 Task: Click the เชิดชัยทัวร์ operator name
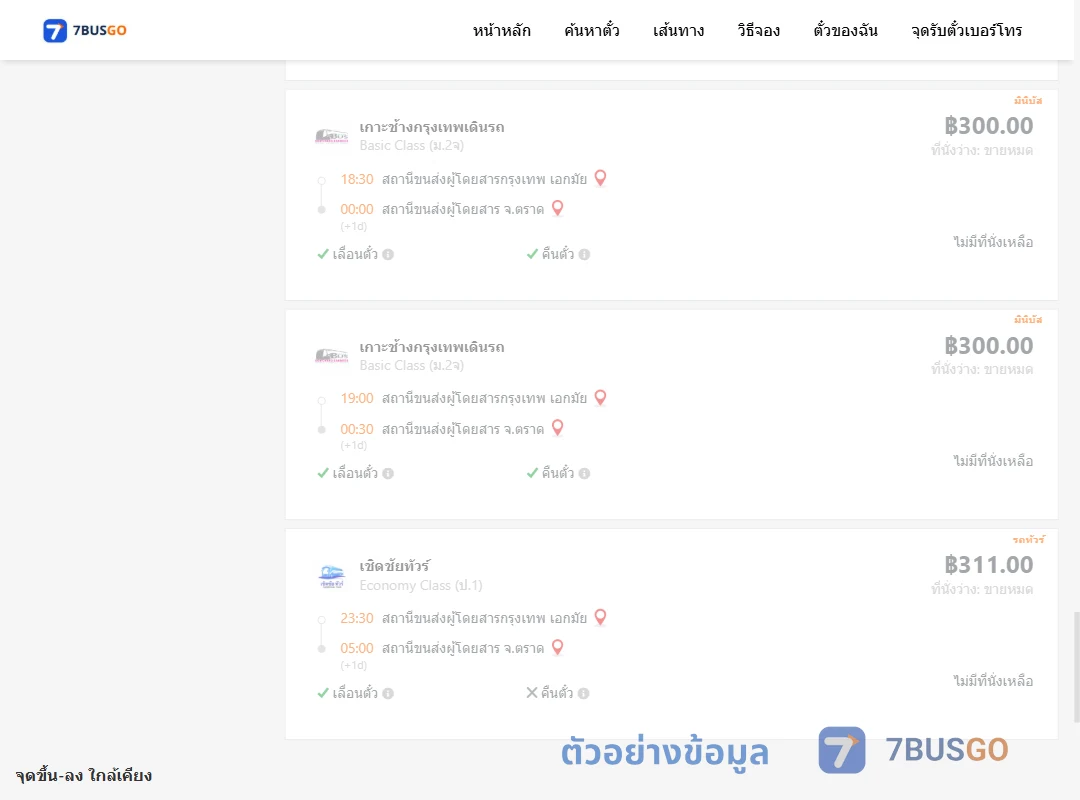click(x=395, y=566)
